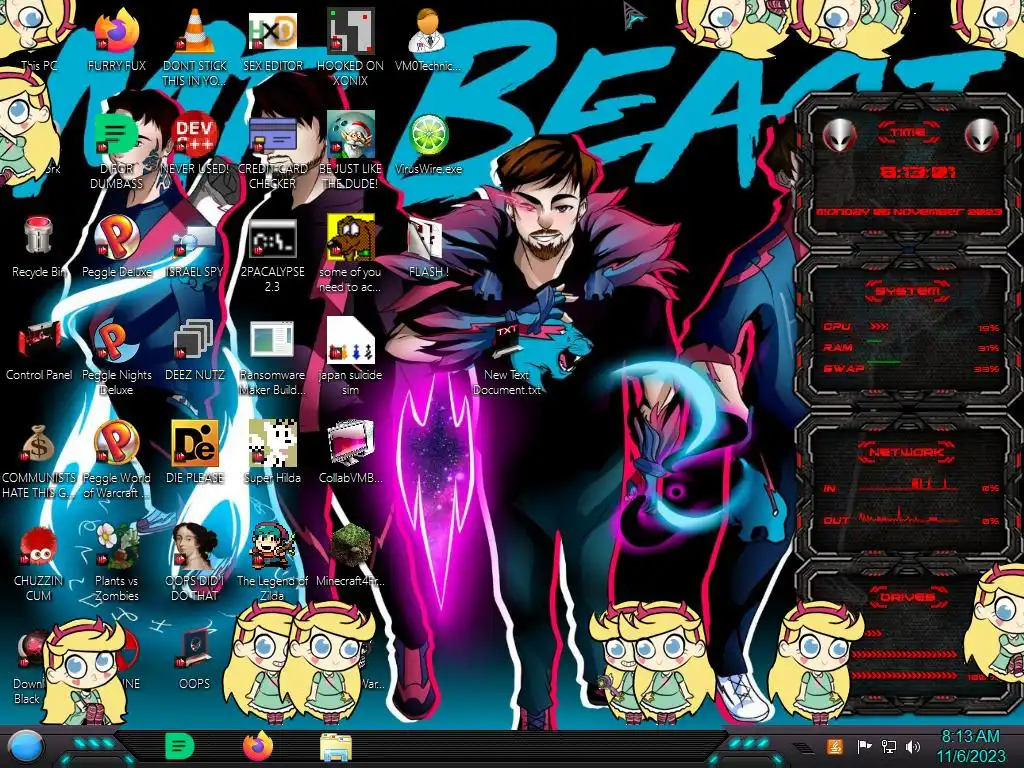
Task: Launch 2PACALYPSE 2.3 console icon
Action: [x=273, y=253]
